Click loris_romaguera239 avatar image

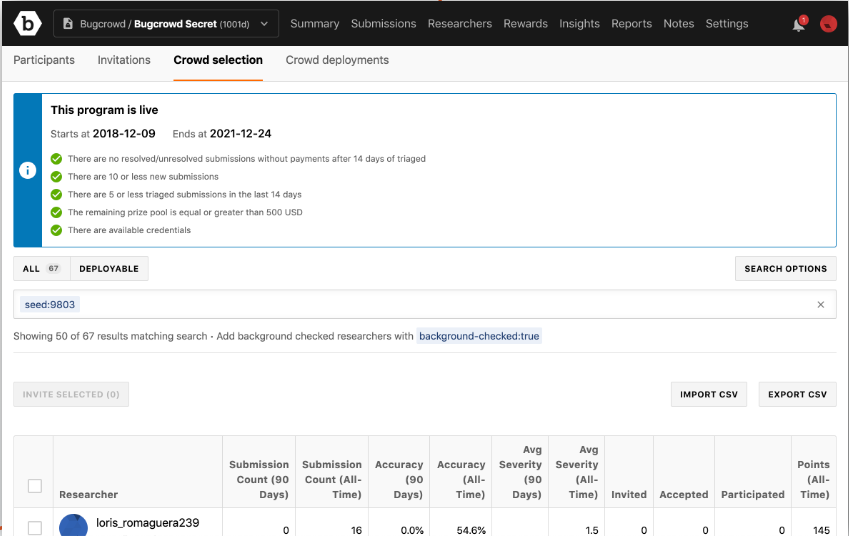coord(73,525)
